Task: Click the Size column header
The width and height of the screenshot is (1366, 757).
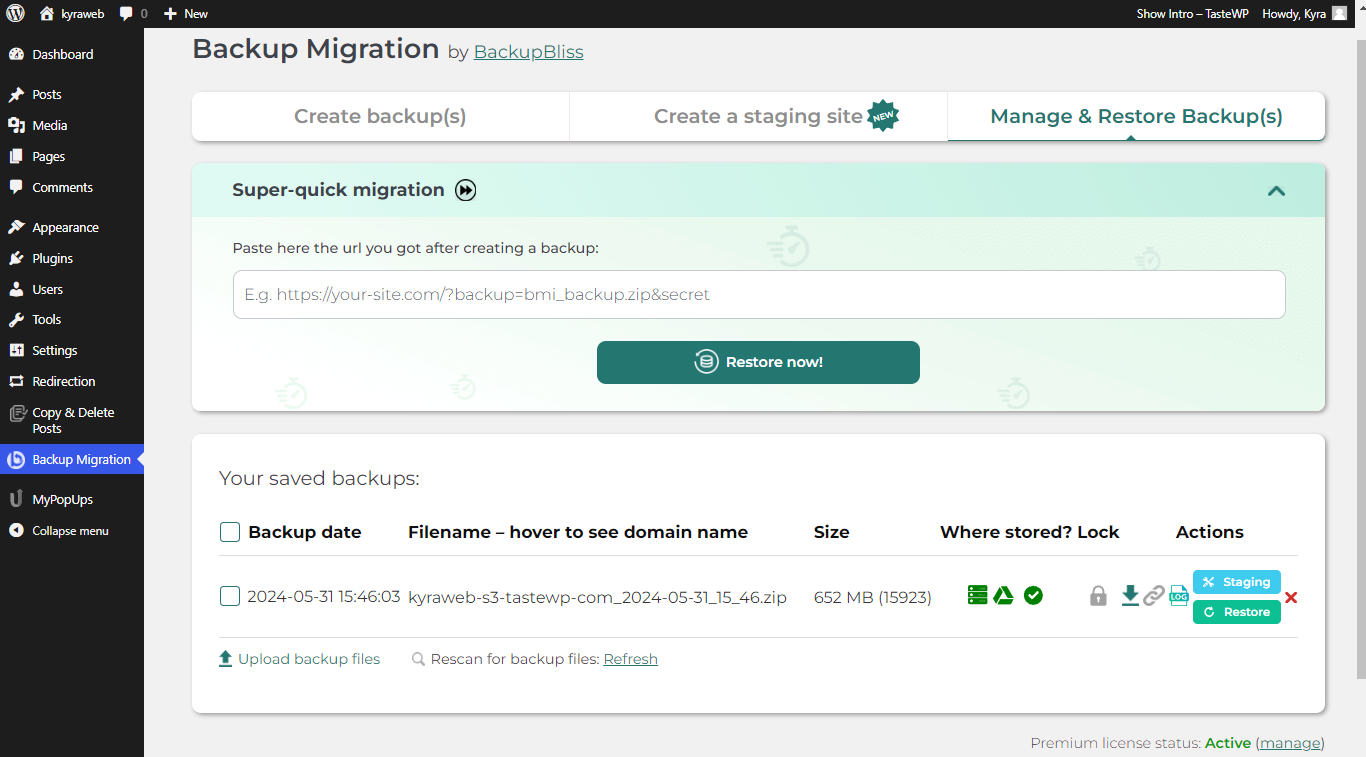Action: pos(832,532)
